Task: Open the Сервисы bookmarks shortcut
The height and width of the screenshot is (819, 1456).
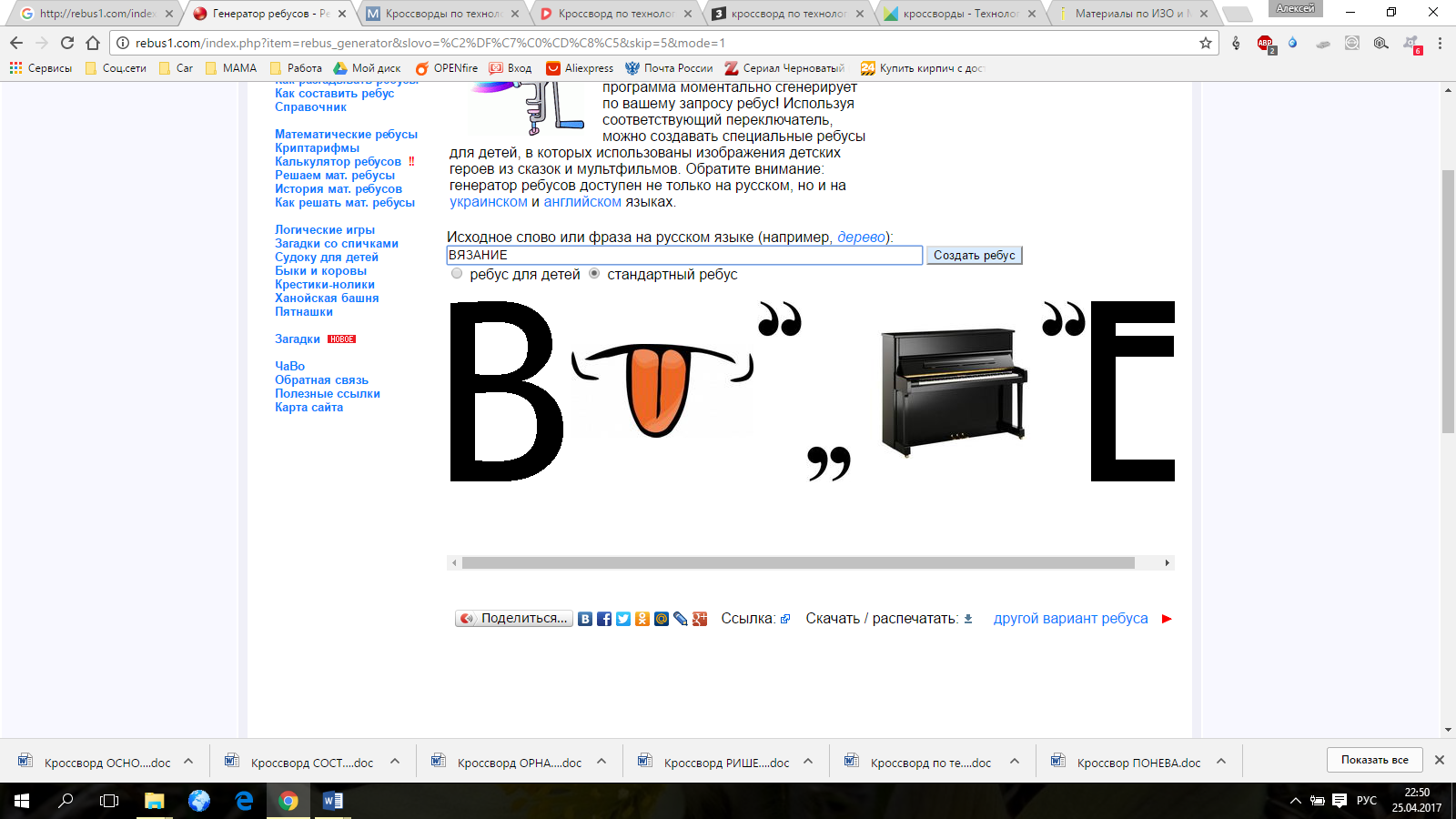Action: tap(41, 68)
